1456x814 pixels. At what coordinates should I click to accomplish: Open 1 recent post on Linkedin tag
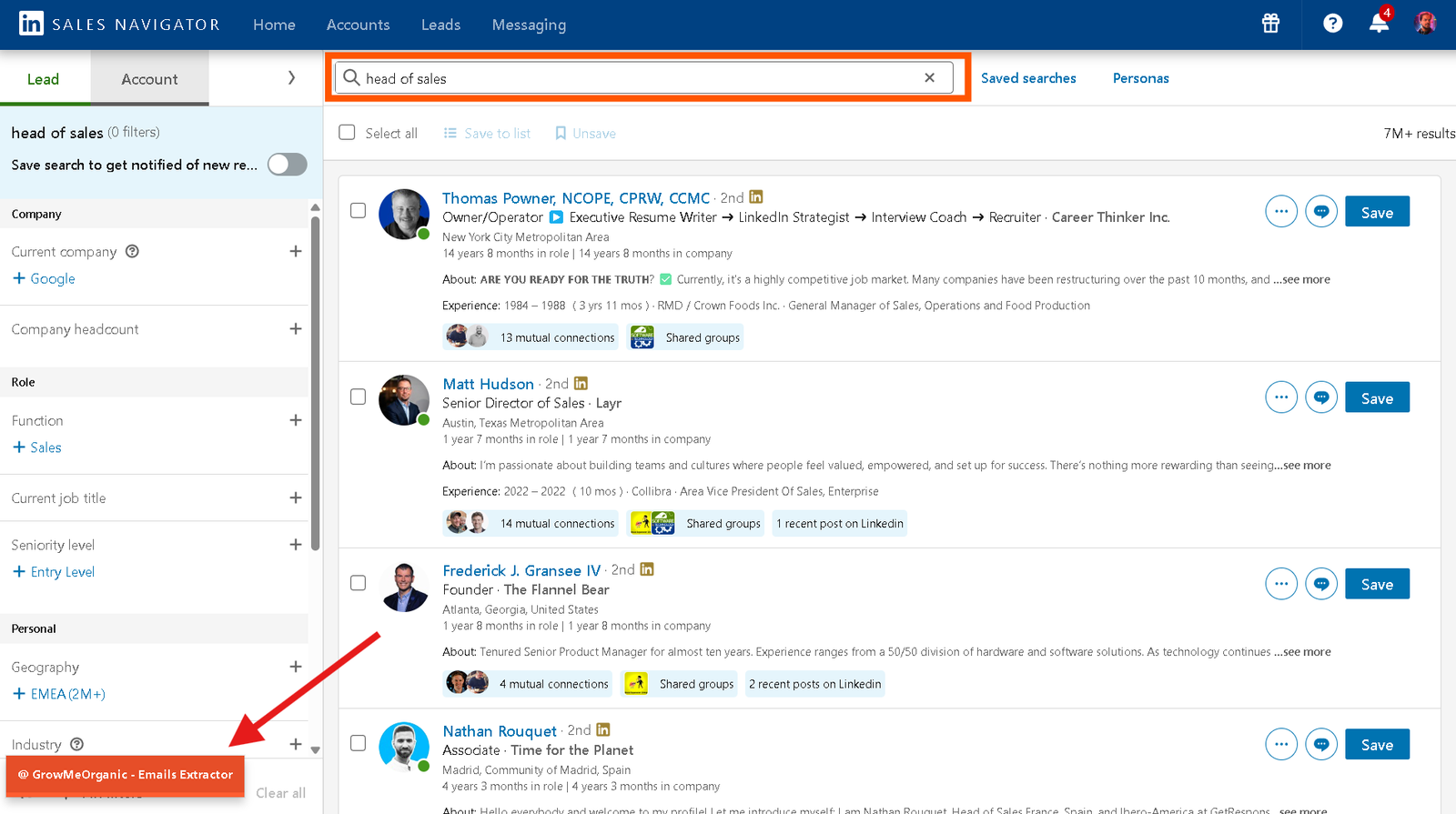point(840,523)
